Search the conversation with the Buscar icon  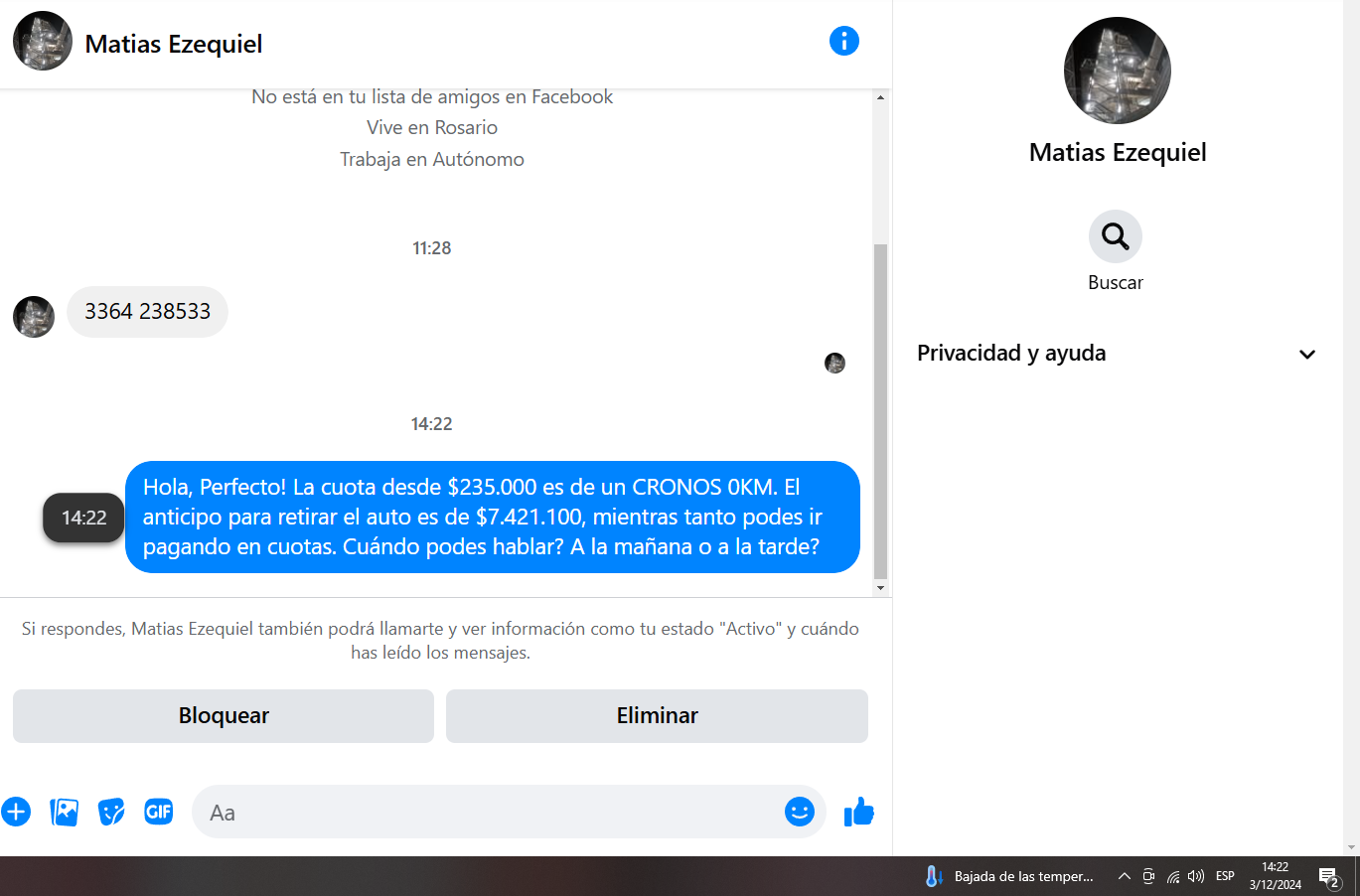pyautogui.click(x=1116, y=236)
